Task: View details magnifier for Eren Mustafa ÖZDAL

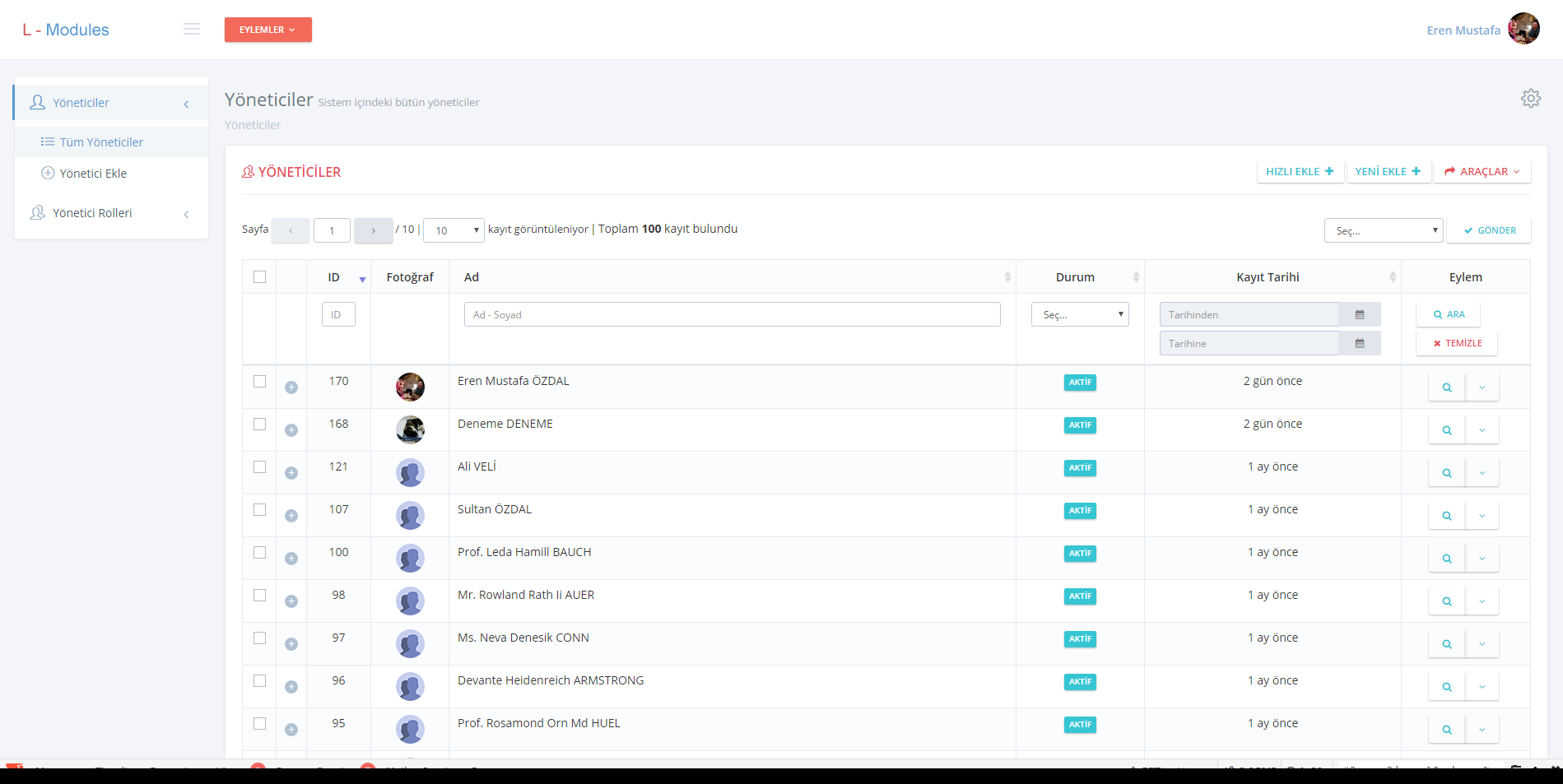Action: click(1447, 387)
